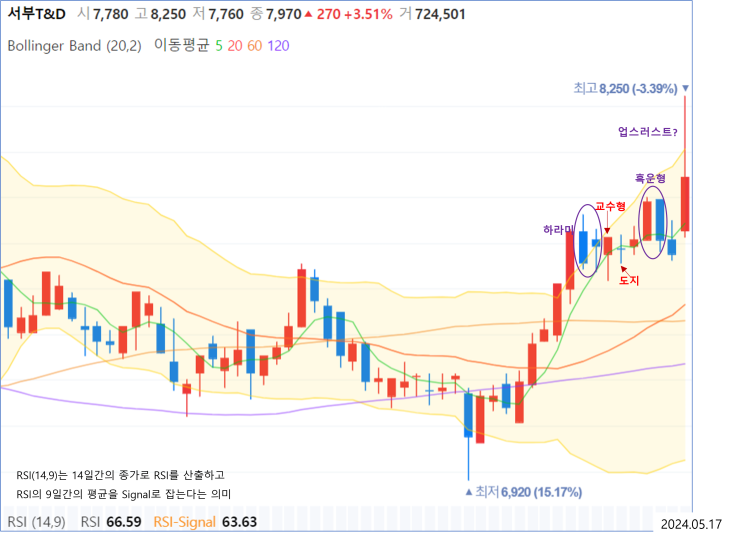This screenshot has width=743, height=539.
Task: Click the +3.51% change value
Action: tap(368, 14)
